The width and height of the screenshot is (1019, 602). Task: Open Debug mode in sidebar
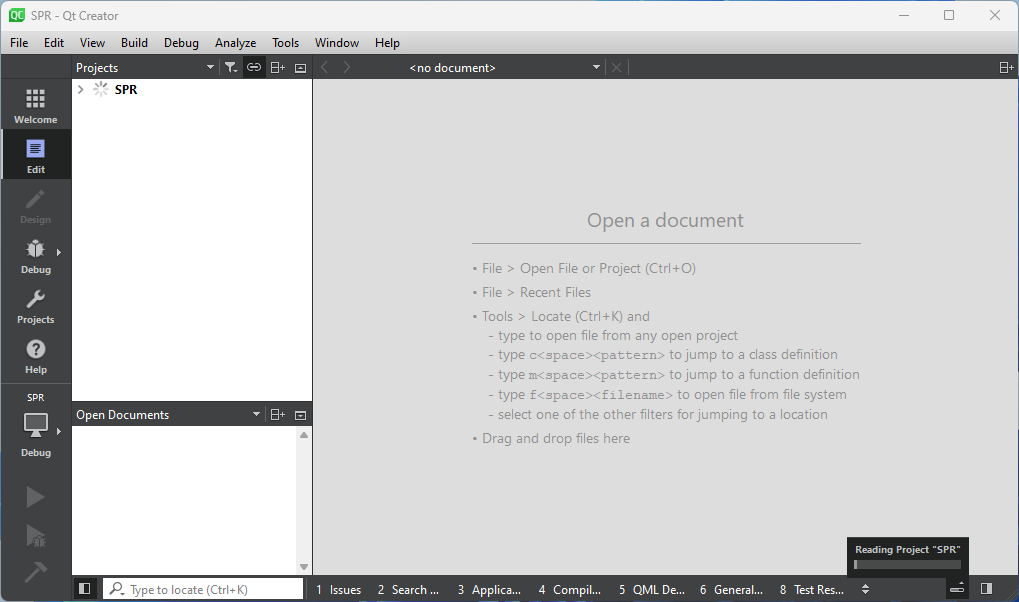coord(35,255)
